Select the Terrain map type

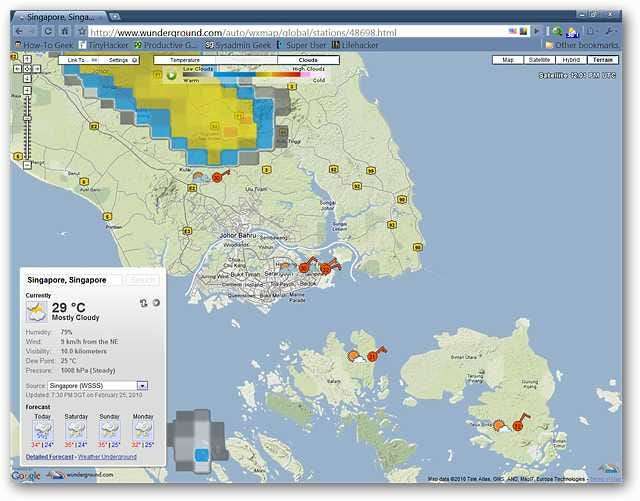coord(602,60)
